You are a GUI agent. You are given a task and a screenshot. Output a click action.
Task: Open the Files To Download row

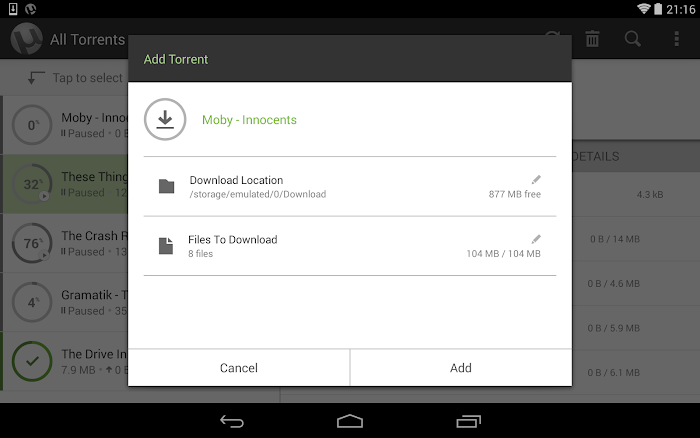(x=350, y=246)
